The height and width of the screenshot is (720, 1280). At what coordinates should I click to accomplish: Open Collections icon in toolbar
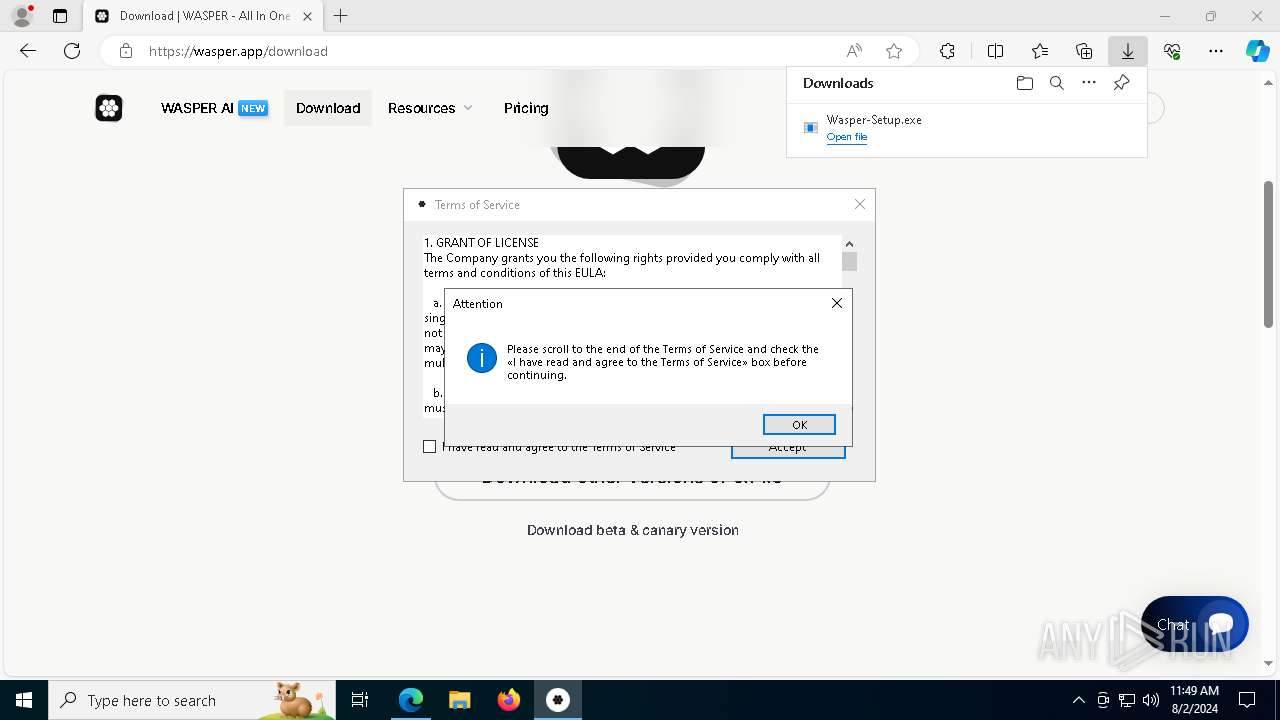(x=1084, y=51)
